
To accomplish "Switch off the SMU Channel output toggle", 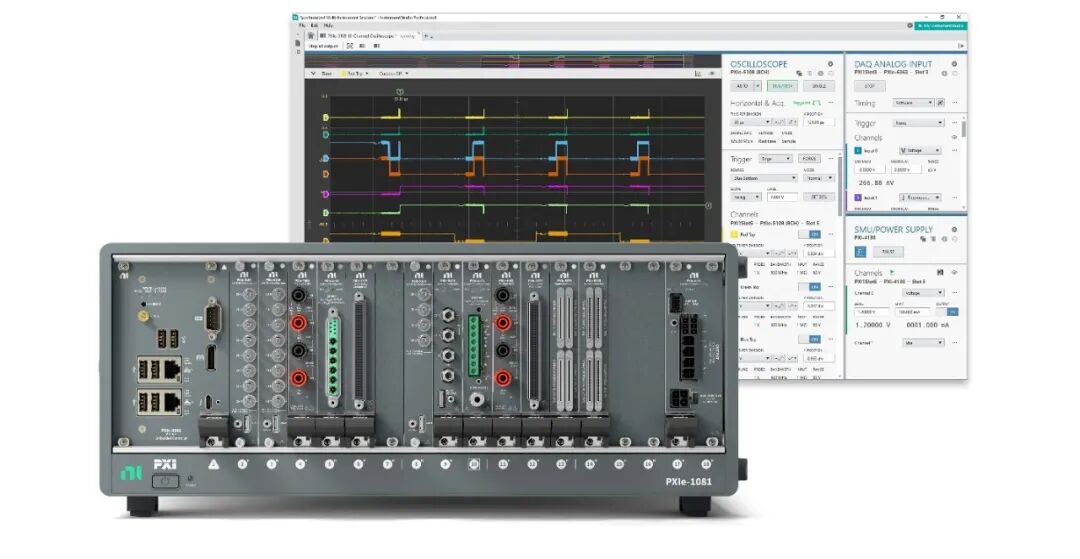I will click(952, 312).
